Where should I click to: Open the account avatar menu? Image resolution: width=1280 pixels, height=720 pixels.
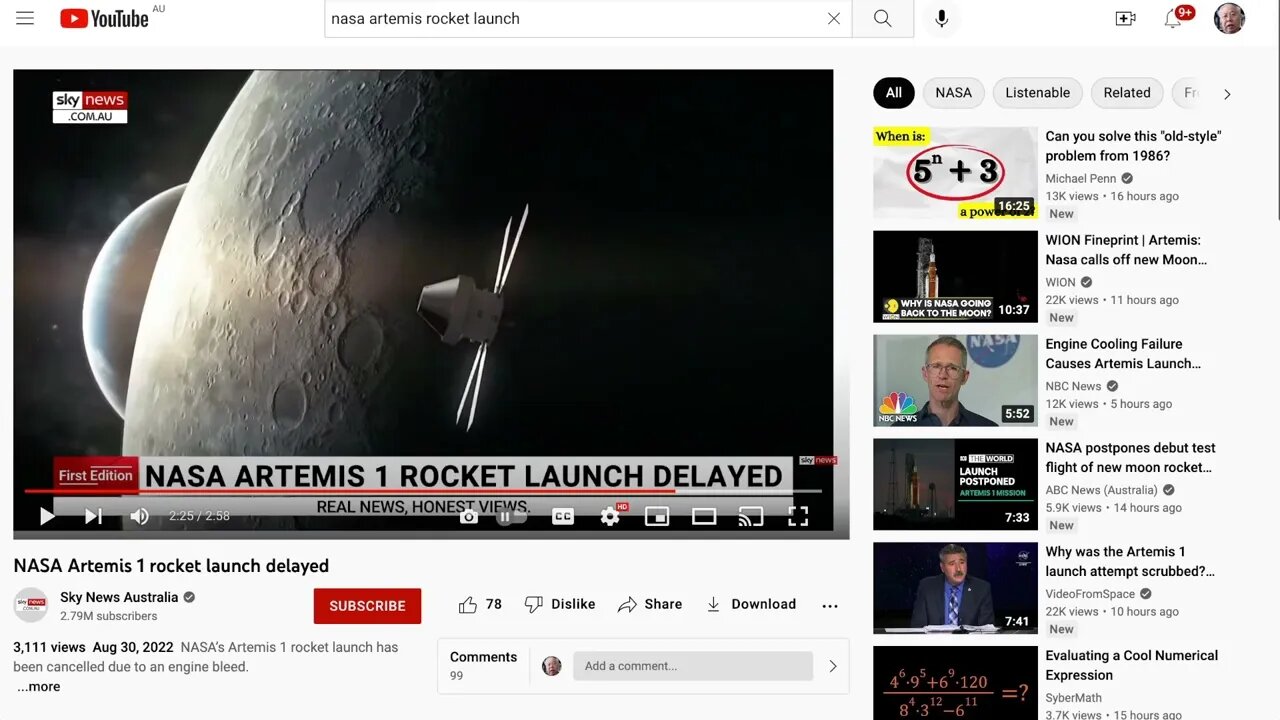[1229, 18]
